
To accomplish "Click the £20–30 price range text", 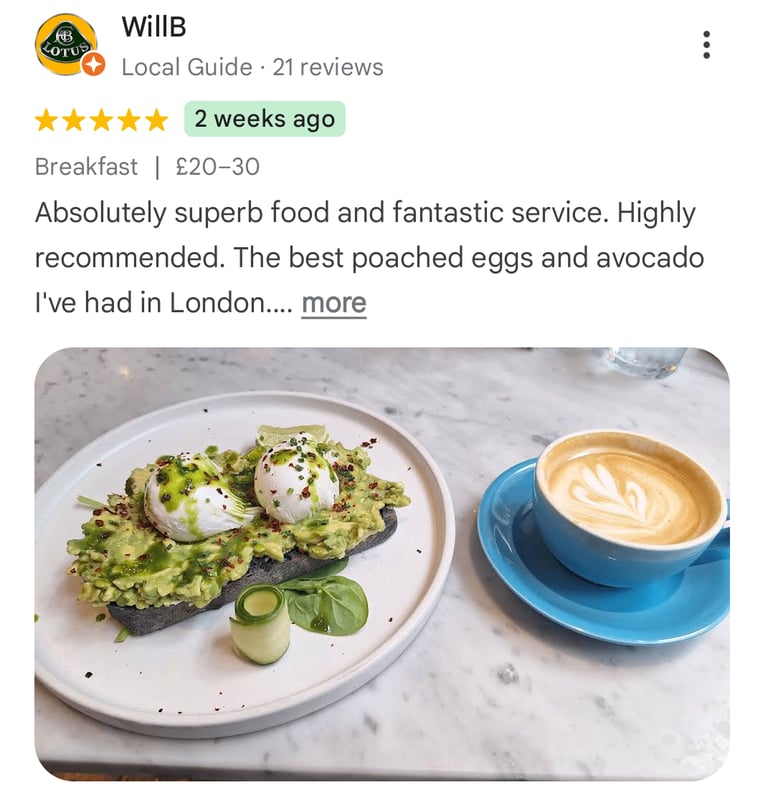I will pyautogui.click(x=217, y=167).
